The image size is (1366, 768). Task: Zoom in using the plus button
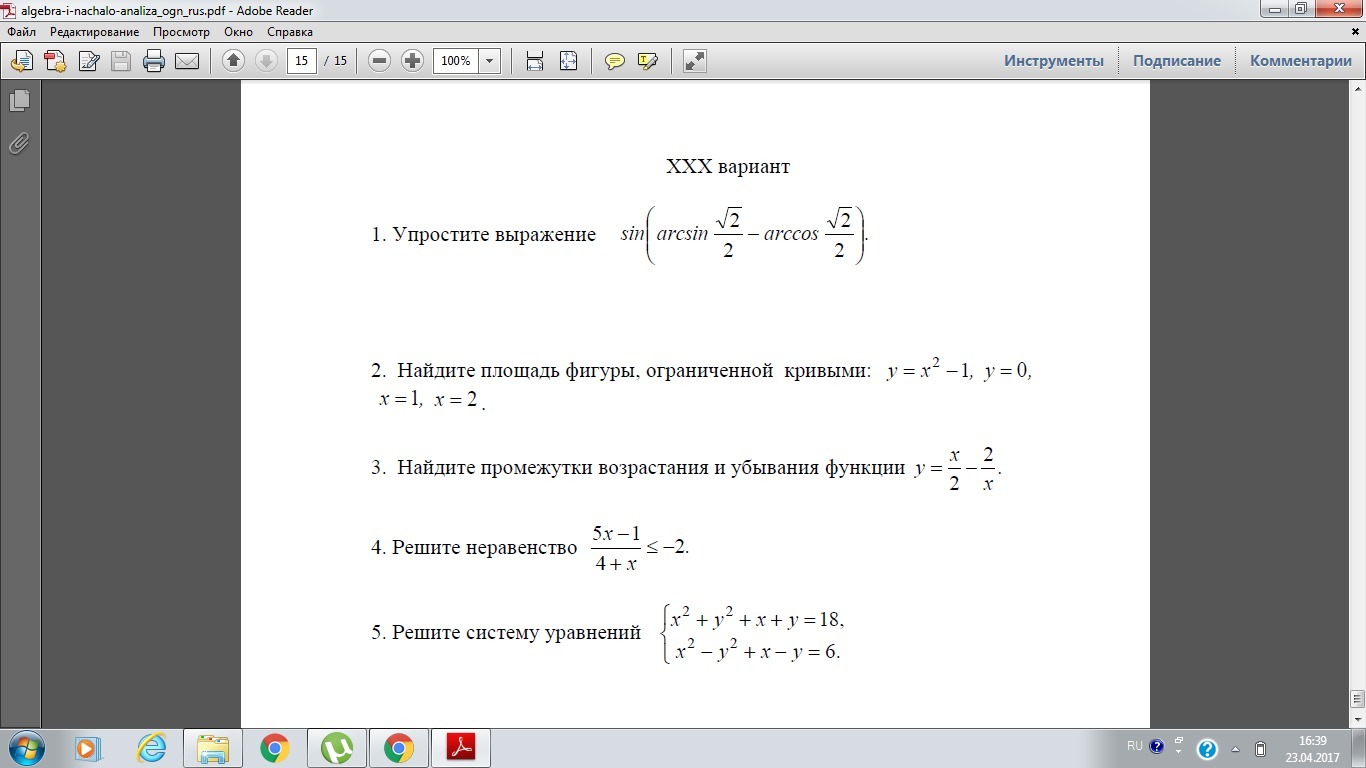coord(412,61)
